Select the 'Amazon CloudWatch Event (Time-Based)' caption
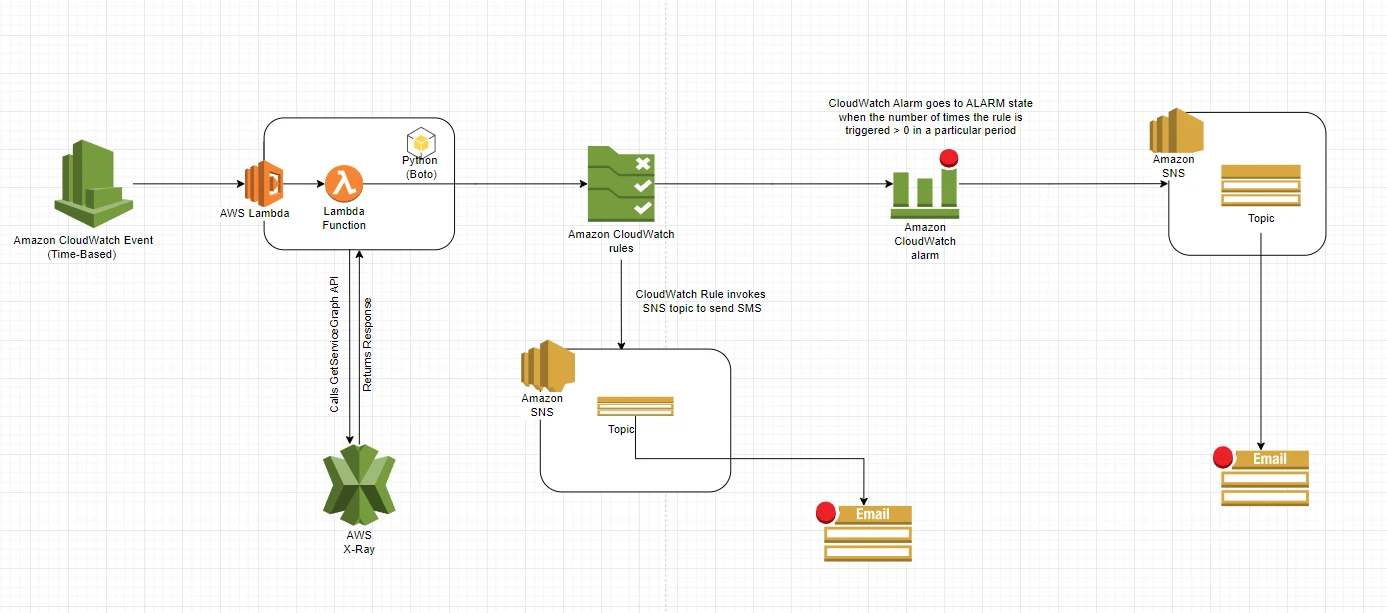The width and height of the screenshot is (1387, 613). (x=84, y=247)
